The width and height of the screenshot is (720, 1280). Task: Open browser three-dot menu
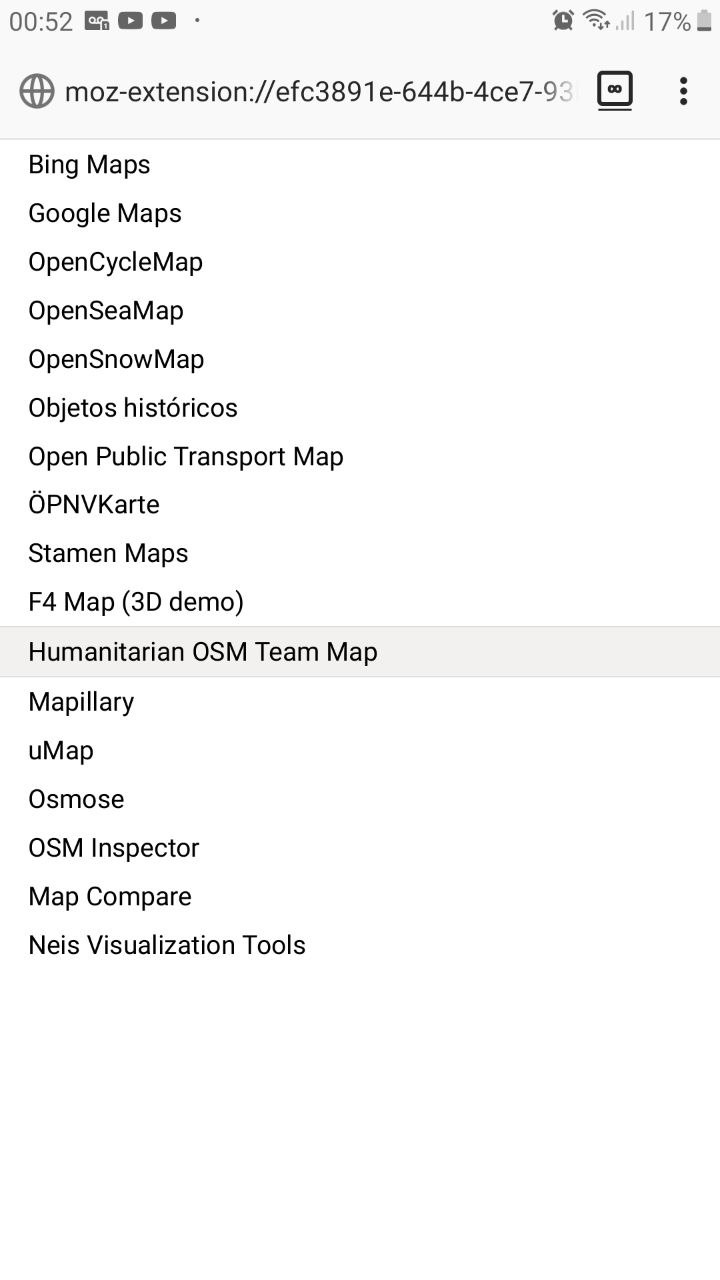click(683, 91)
